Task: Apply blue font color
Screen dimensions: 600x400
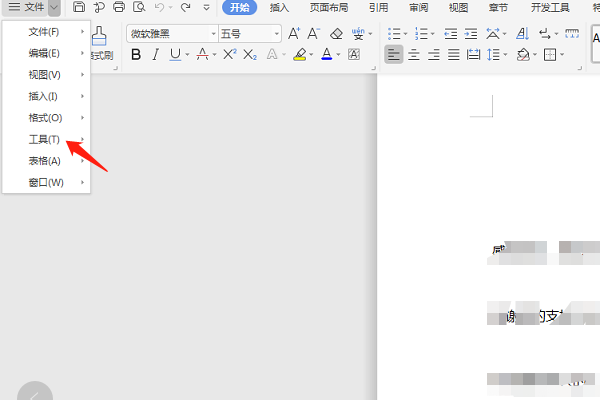Action: [x=327, y=54]
